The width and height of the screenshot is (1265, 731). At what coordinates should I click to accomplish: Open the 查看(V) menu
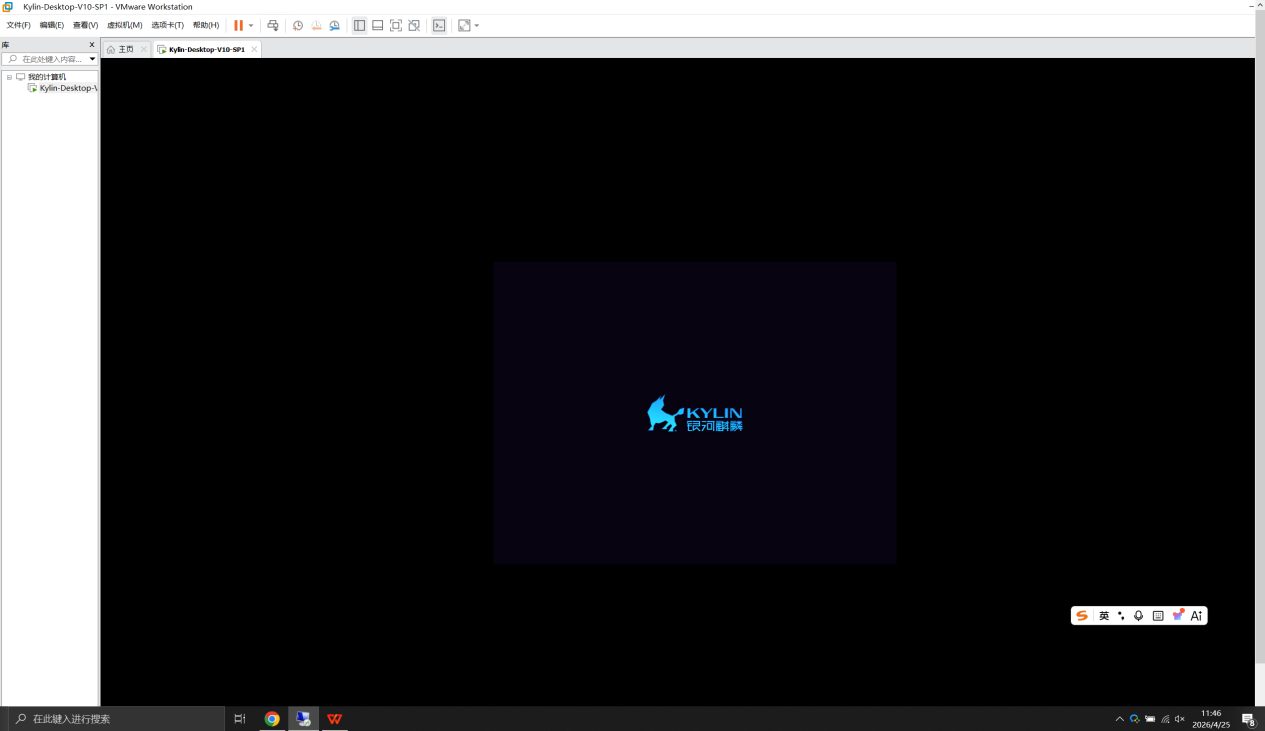point(85,25)
